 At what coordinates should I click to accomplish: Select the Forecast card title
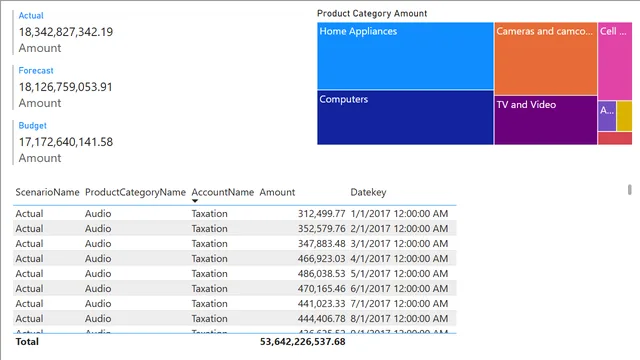point(36,71)
